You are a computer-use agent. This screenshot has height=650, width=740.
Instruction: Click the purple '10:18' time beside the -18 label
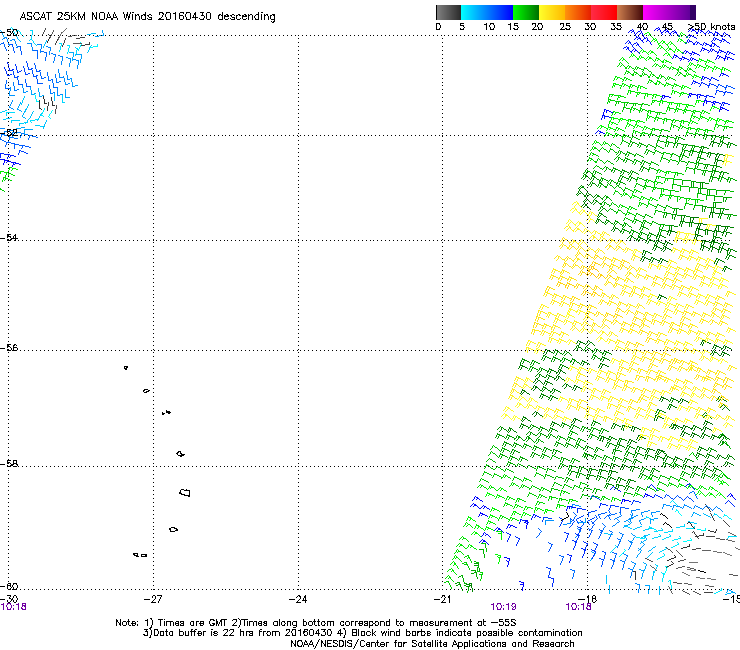pos(579,607)
